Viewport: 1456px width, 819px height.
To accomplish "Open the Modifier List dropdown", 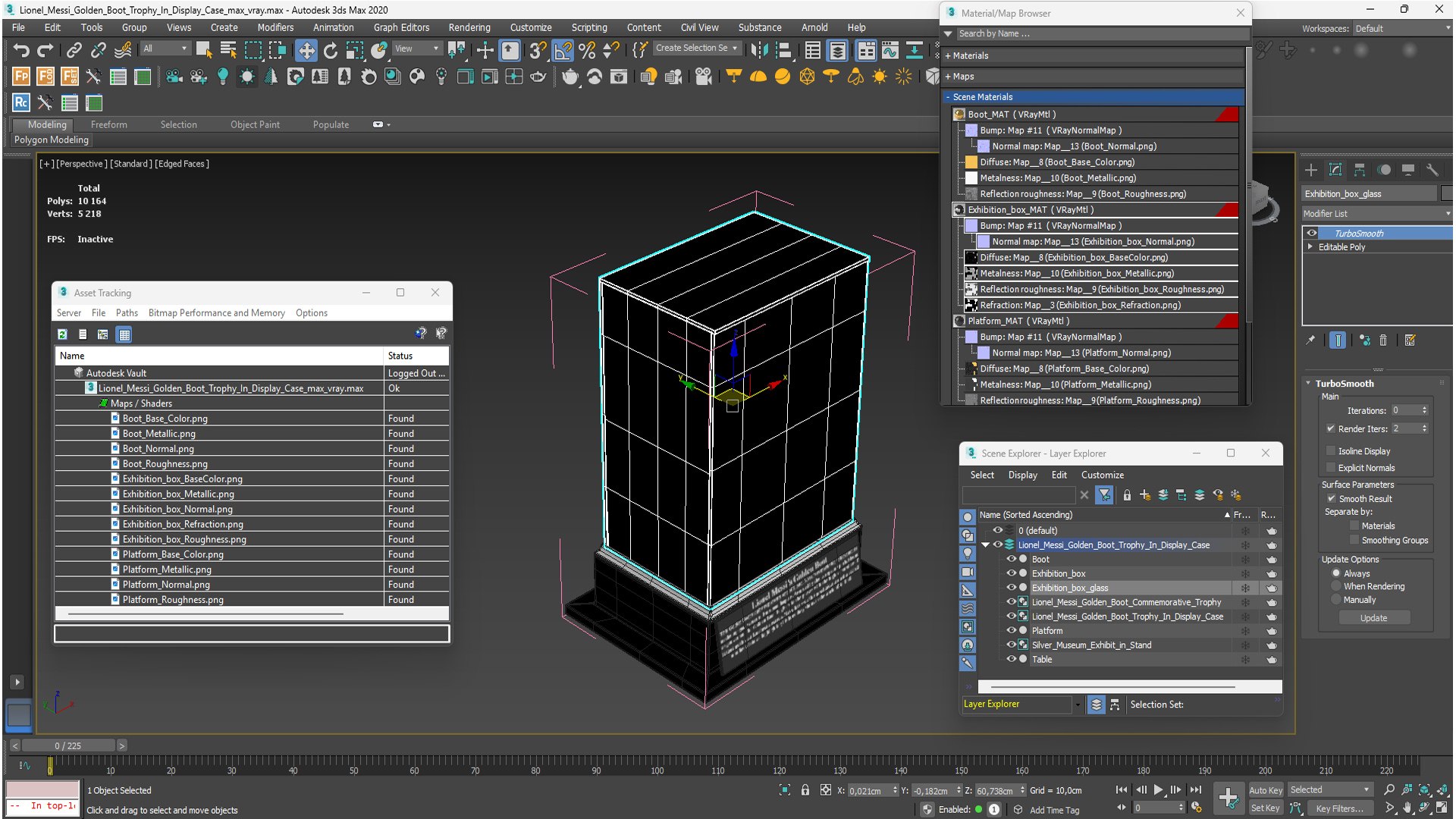I will [1376, 214].
